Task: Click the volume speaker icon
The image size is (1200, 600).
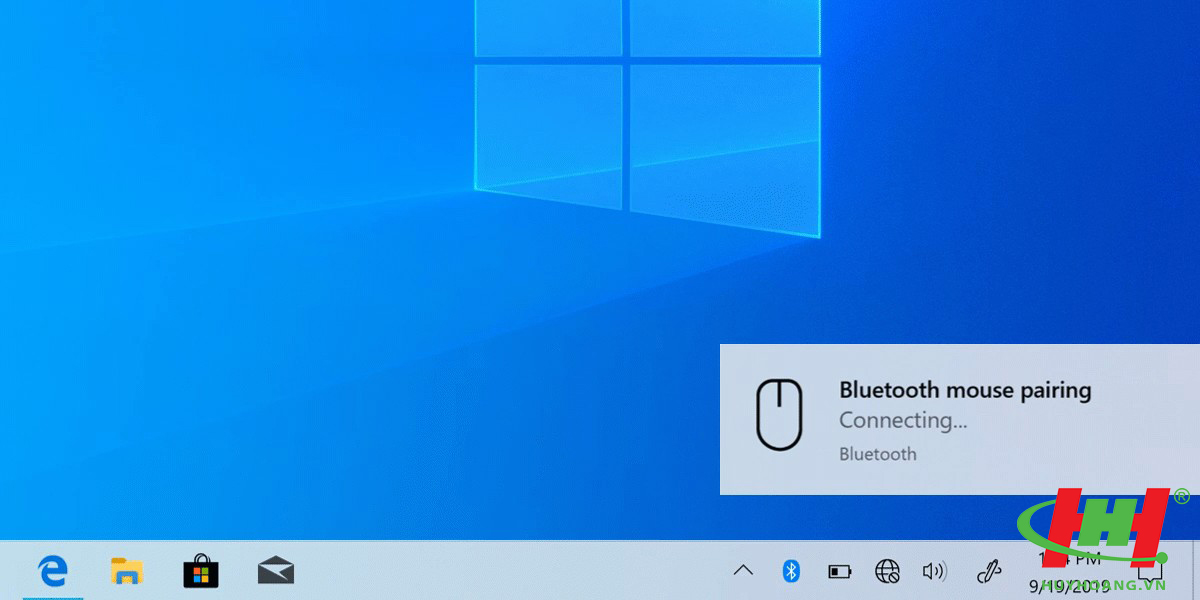Action: [934, 571]
